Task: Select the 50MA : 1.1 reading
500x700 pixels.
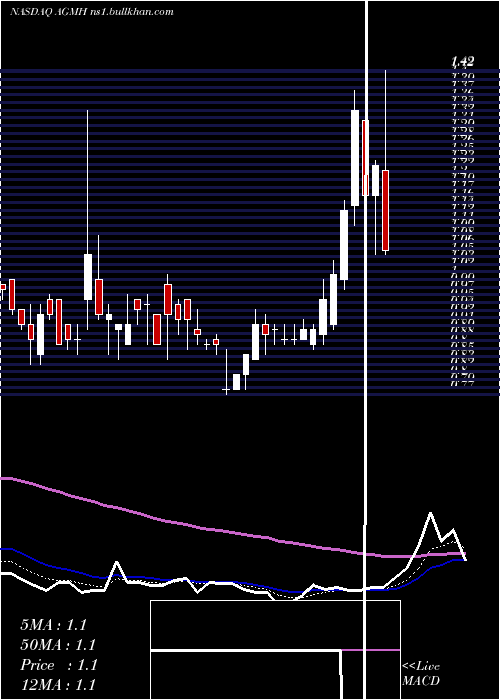Action: point(58,645)
